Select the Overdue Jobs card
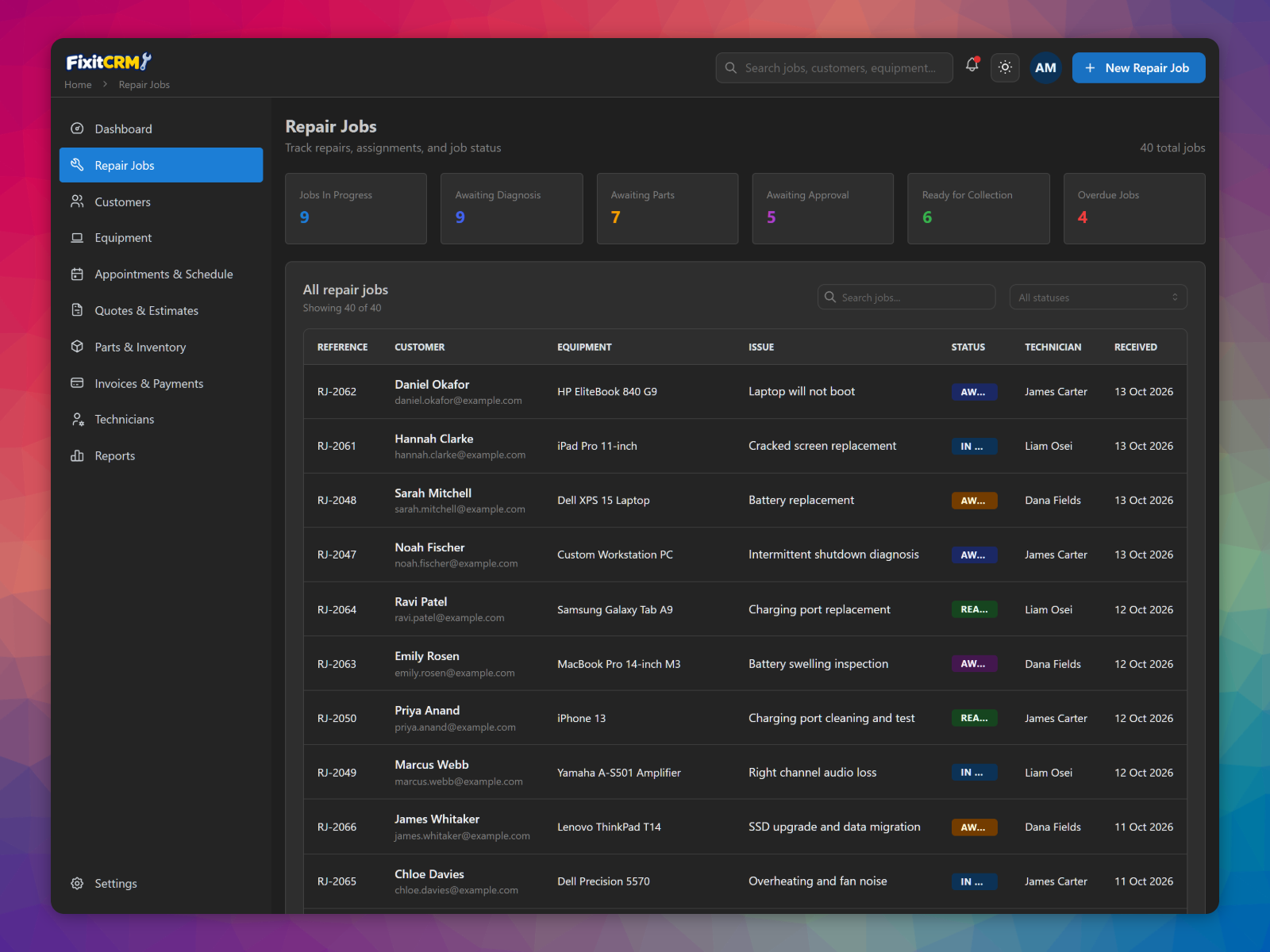The image size is (1270, 952). 1134,209
